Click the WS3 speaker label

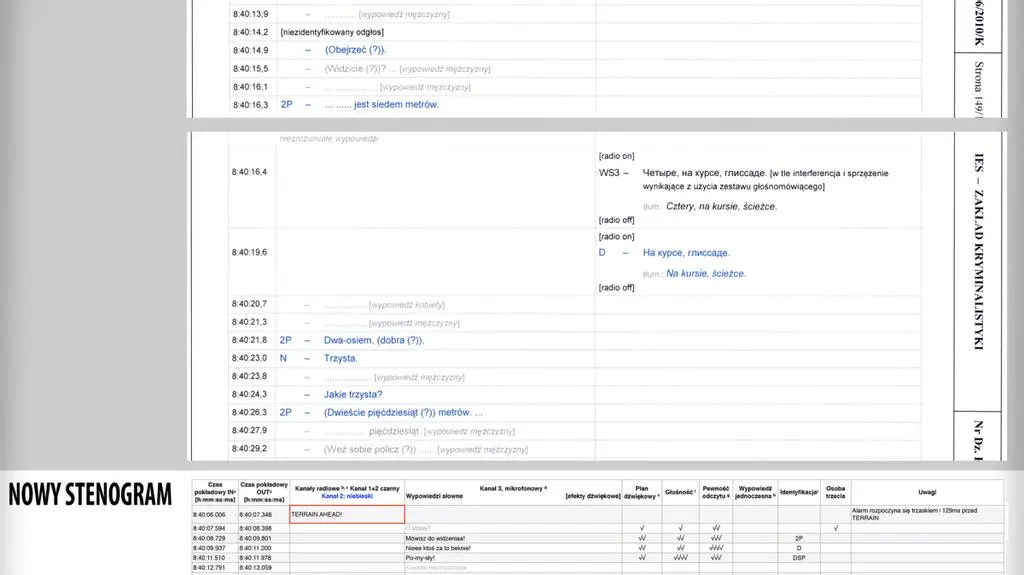[609, 173]
